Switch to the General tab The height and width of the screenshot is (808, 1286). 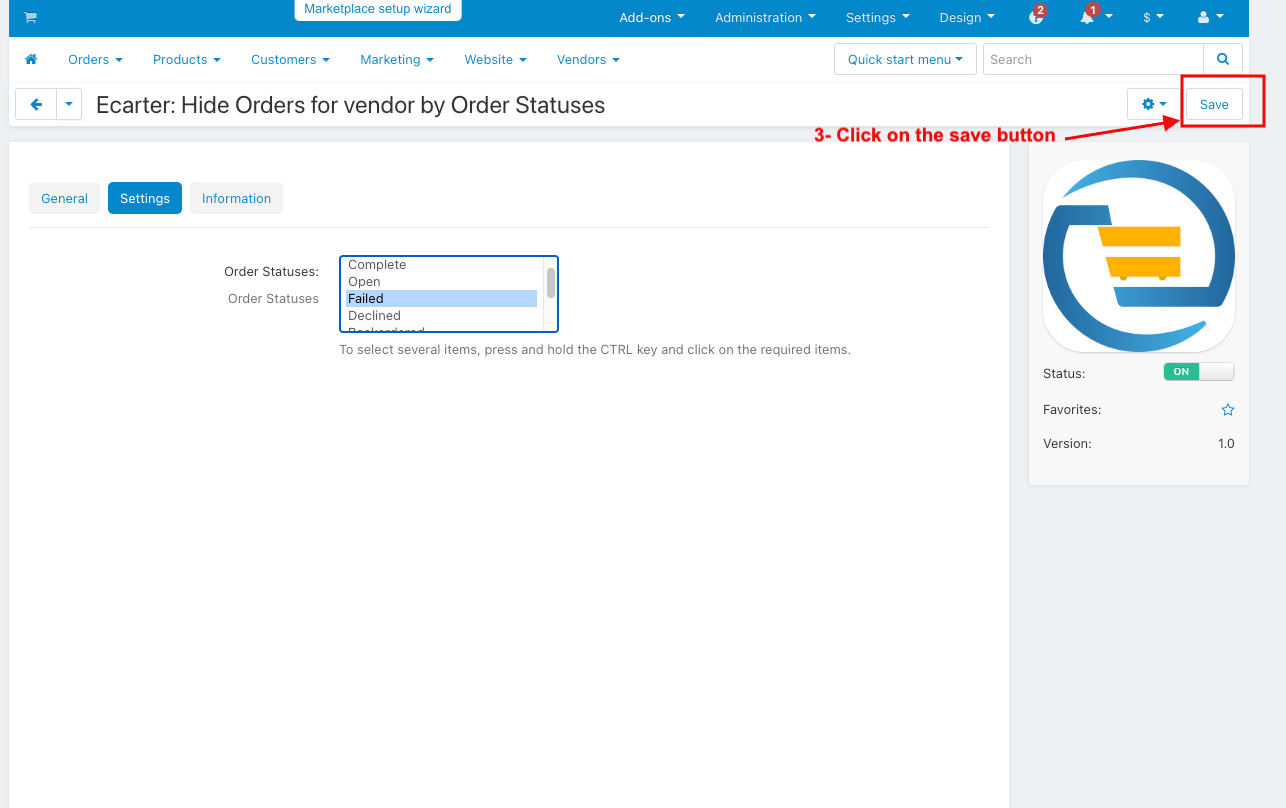(x=64, y=198)
